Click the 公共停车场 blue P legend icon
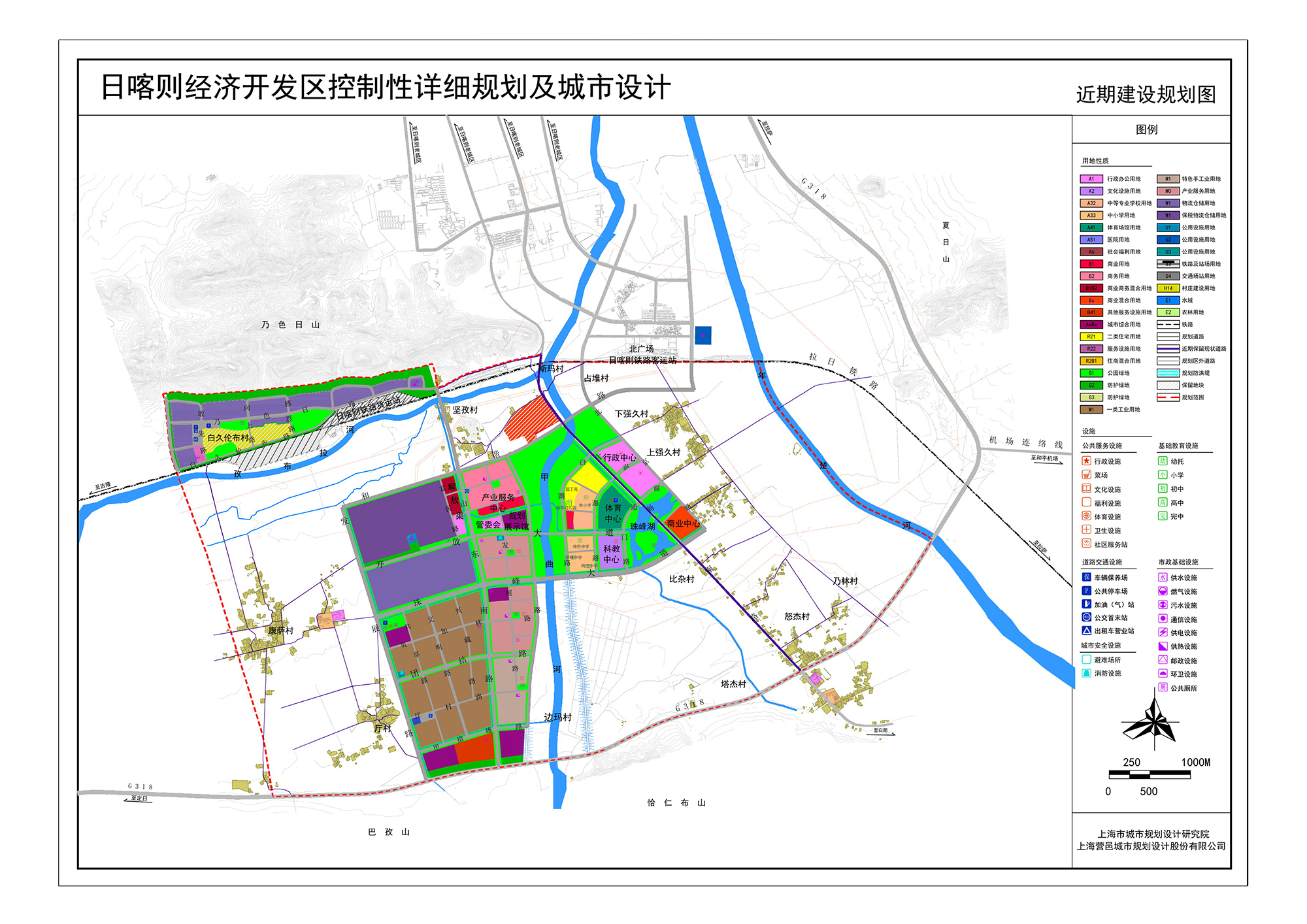The width and height of the screenshot is (1307, 924). (x=1086, y=591)
